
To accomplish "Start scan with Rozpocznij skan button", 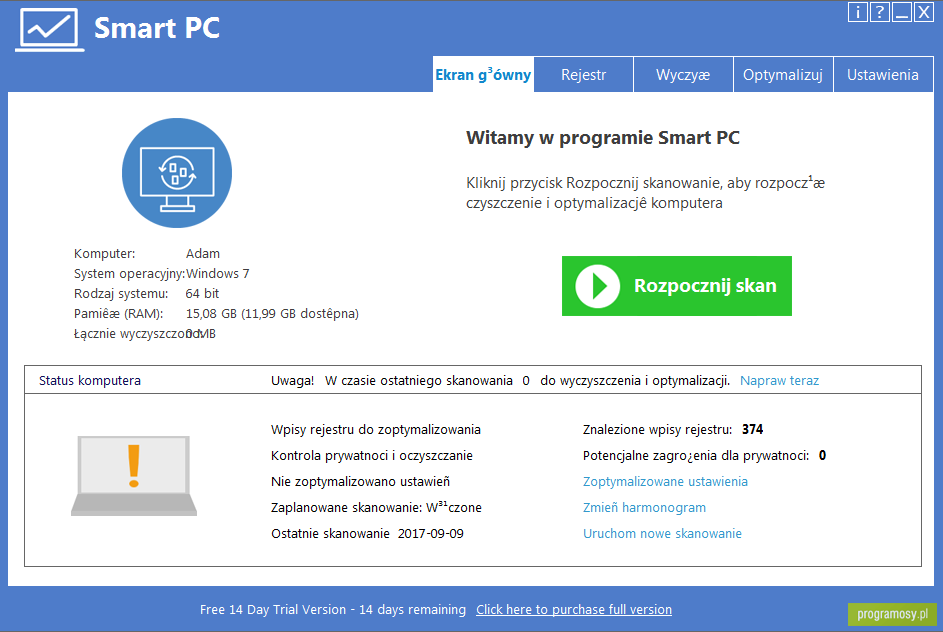I will point(677,286).
